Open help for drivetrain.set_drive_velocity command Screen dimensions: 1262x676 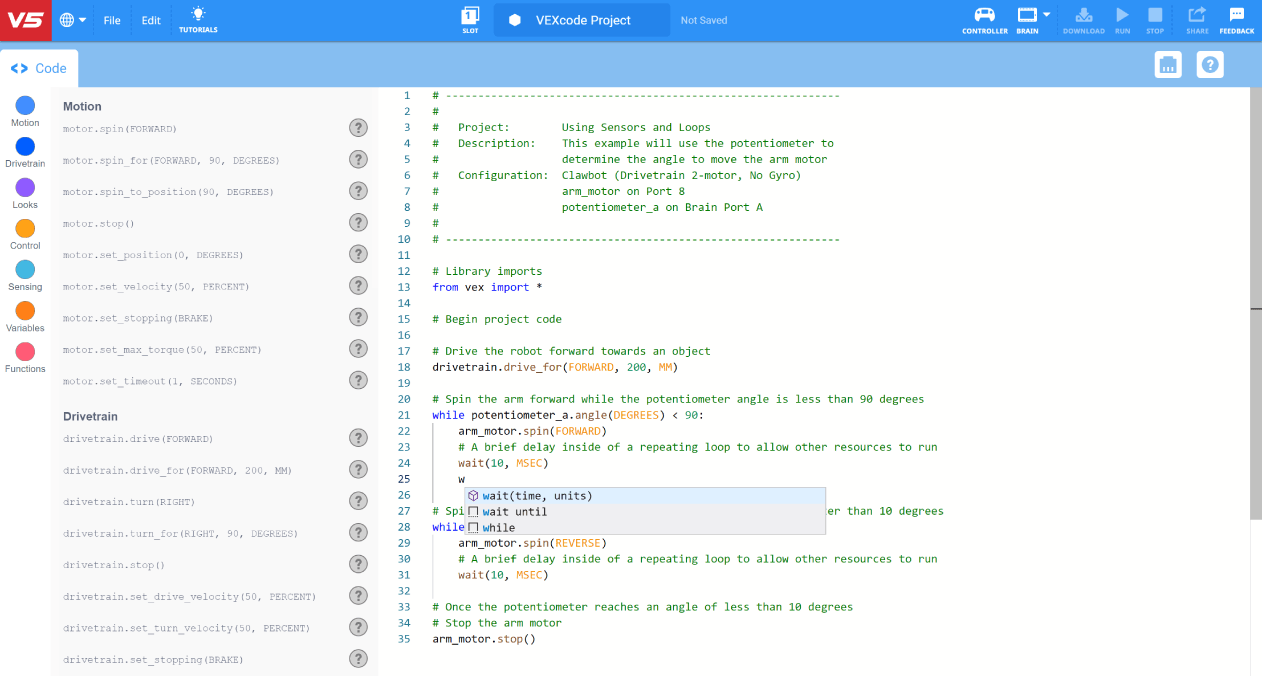point(358,595)
